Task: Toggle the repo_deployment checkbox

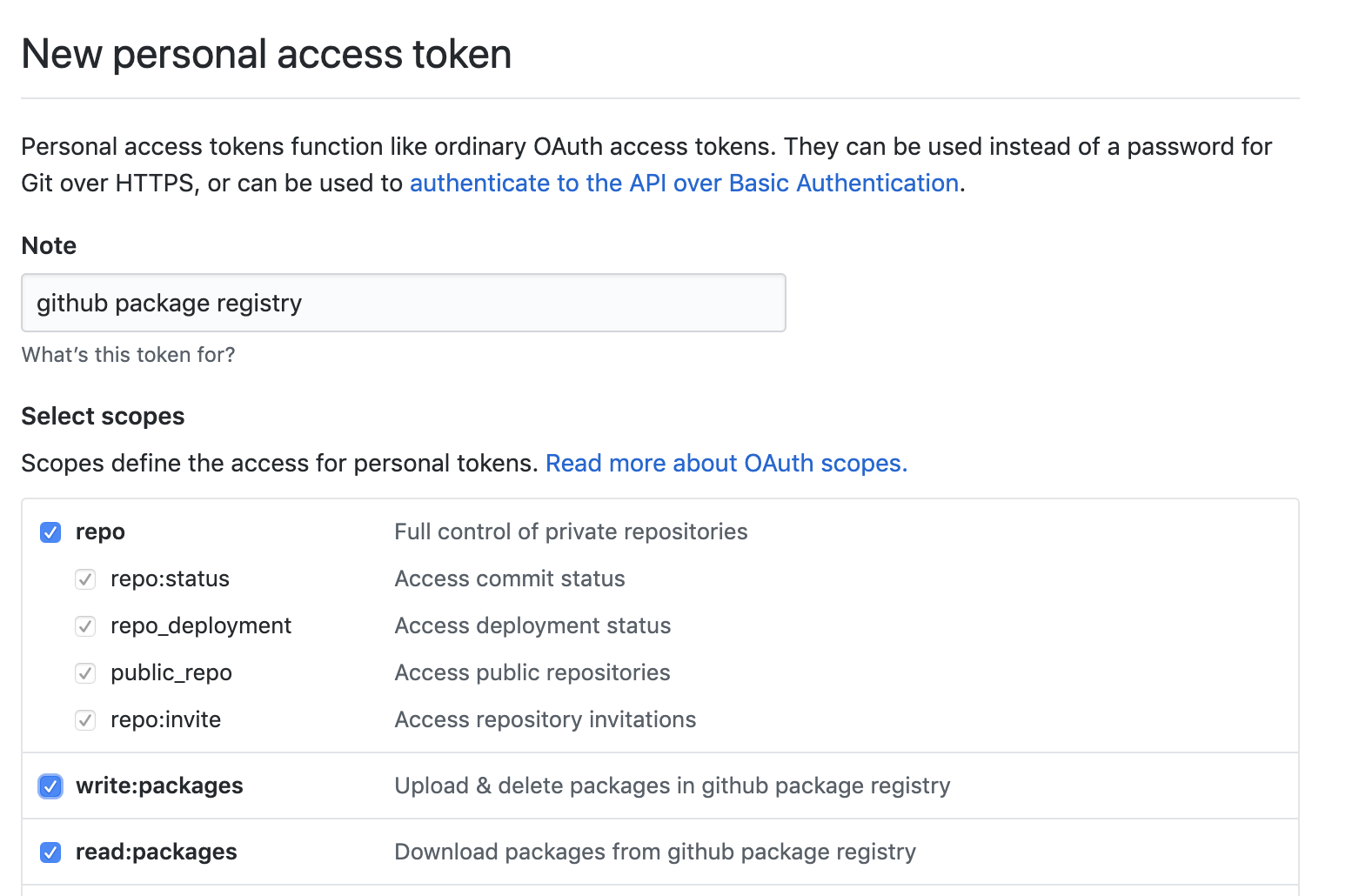Action: pos(85,625)
